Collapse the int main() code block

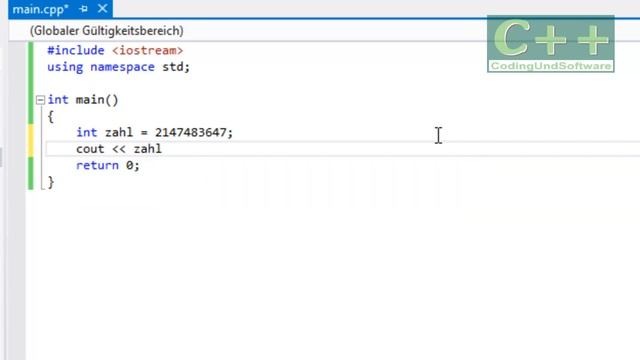(x=40, y=100)
